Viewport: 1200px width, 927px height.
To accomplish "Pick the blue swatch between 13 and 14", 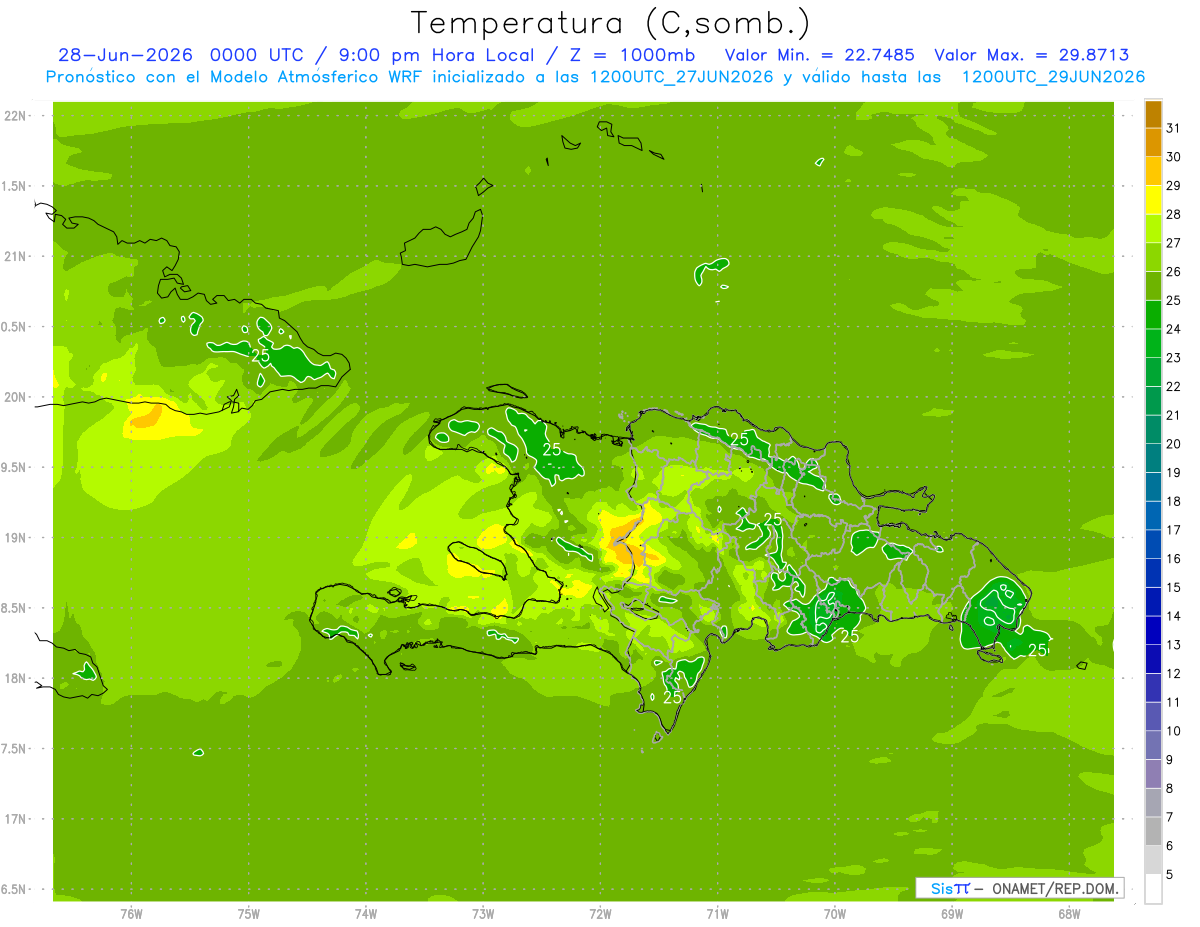I will click(1153, 630).
